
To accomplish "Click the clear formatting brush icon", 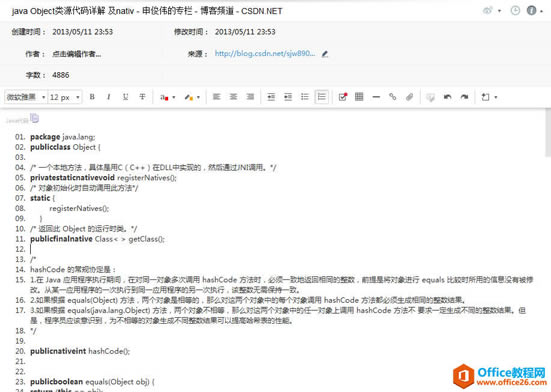I will click(430, 97).
